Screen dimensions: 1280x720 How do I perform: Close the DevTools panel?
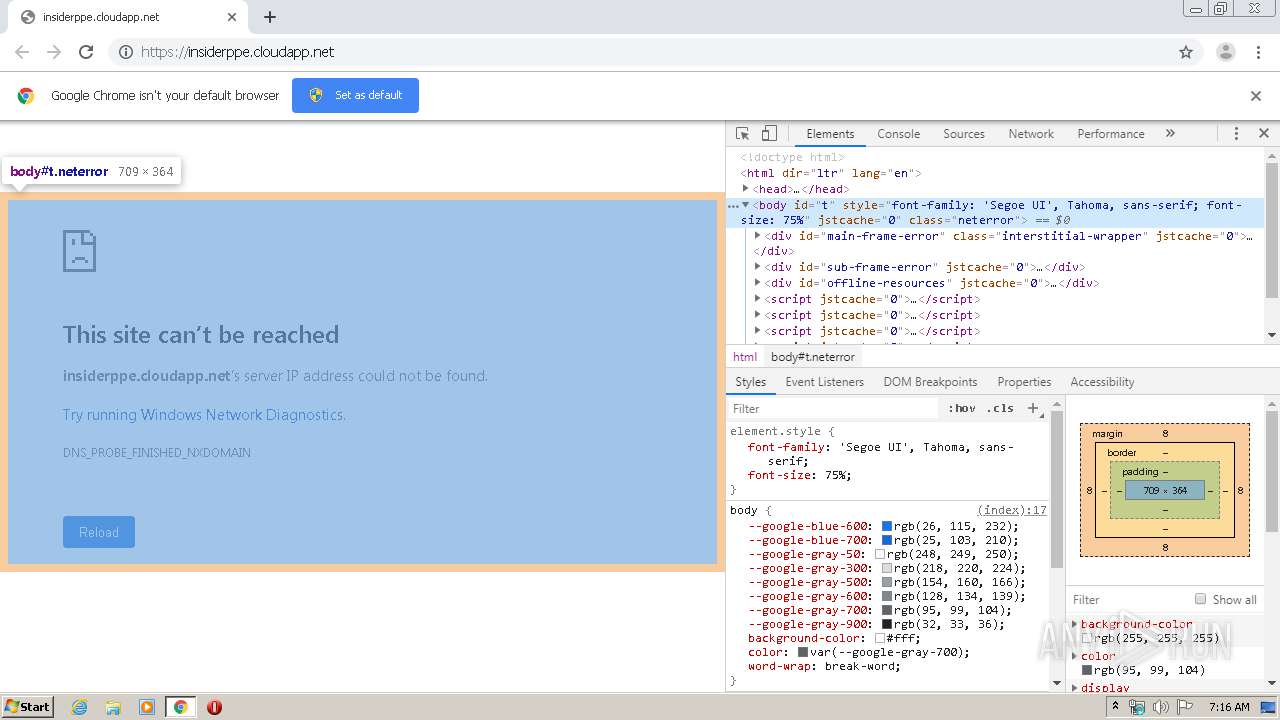(x=1263, y=133)
